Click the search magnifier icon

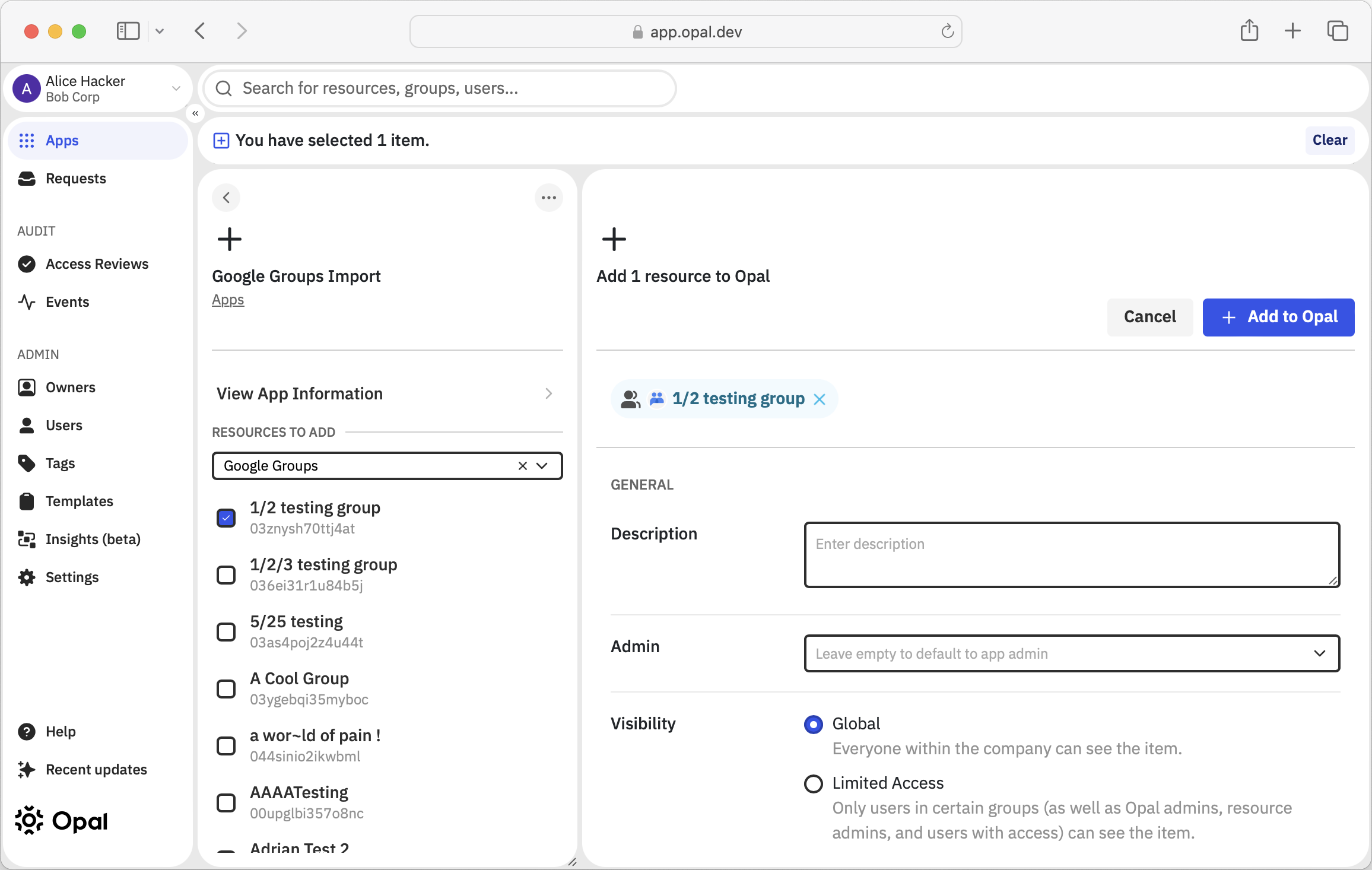pyautogui.click(x=224, y=88)
